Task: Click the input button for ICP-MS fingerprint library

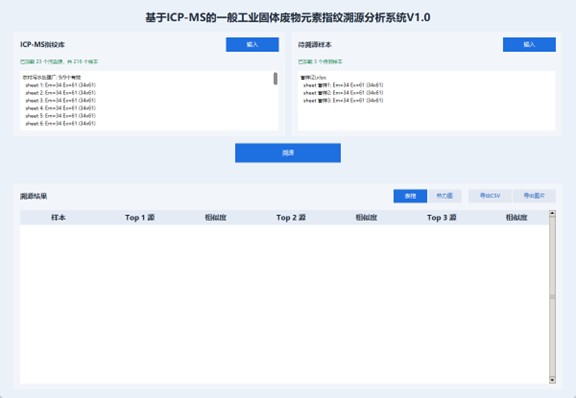Action: 252,44
